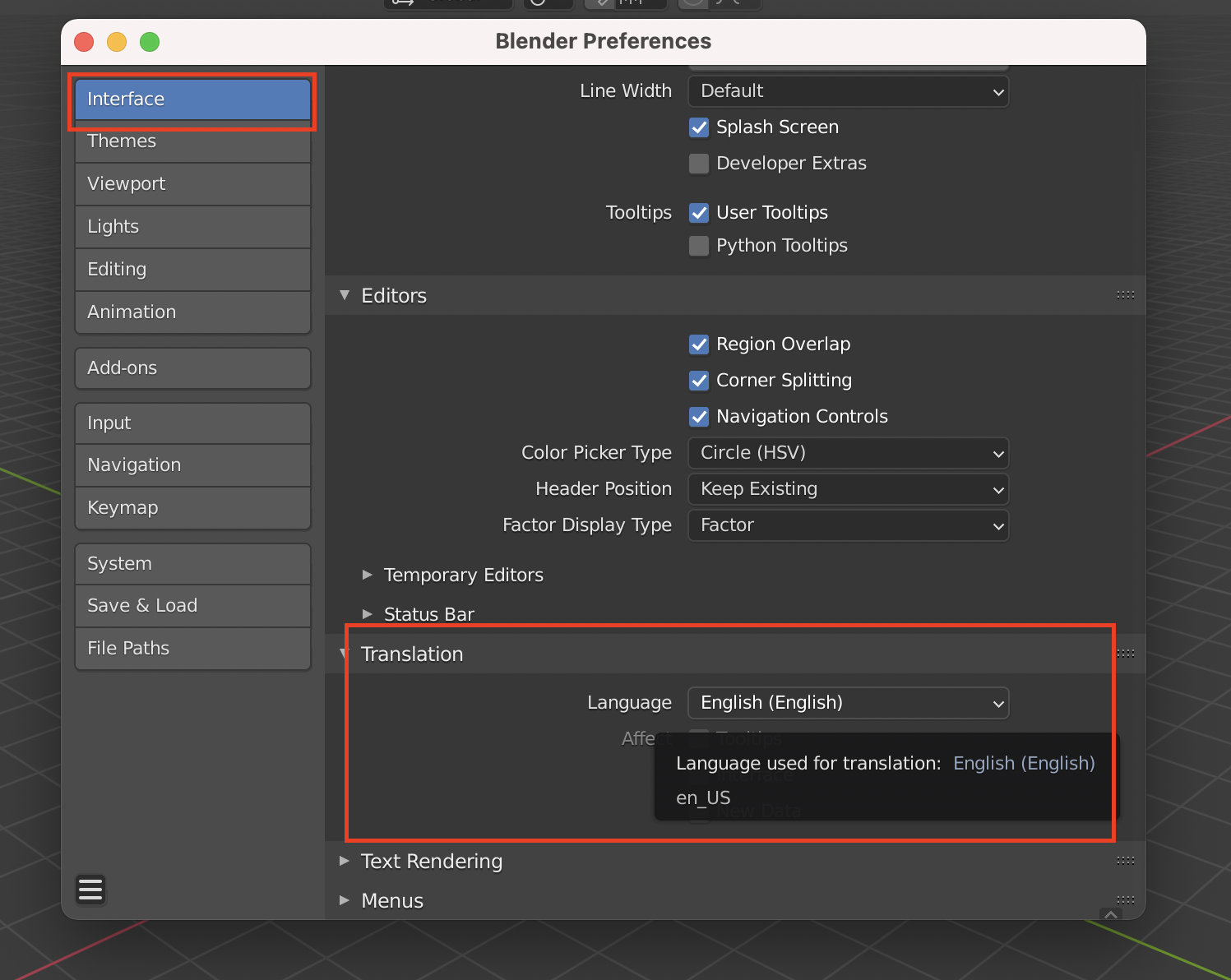1231x980 pixels.
Task: Go to Save & Load section
Action: [192, 606]
